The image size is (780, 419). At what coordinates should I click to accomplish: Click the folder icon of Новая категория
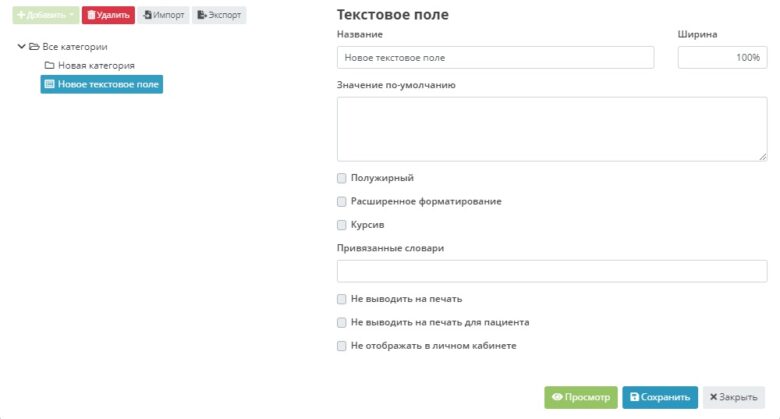pos(49,65)
